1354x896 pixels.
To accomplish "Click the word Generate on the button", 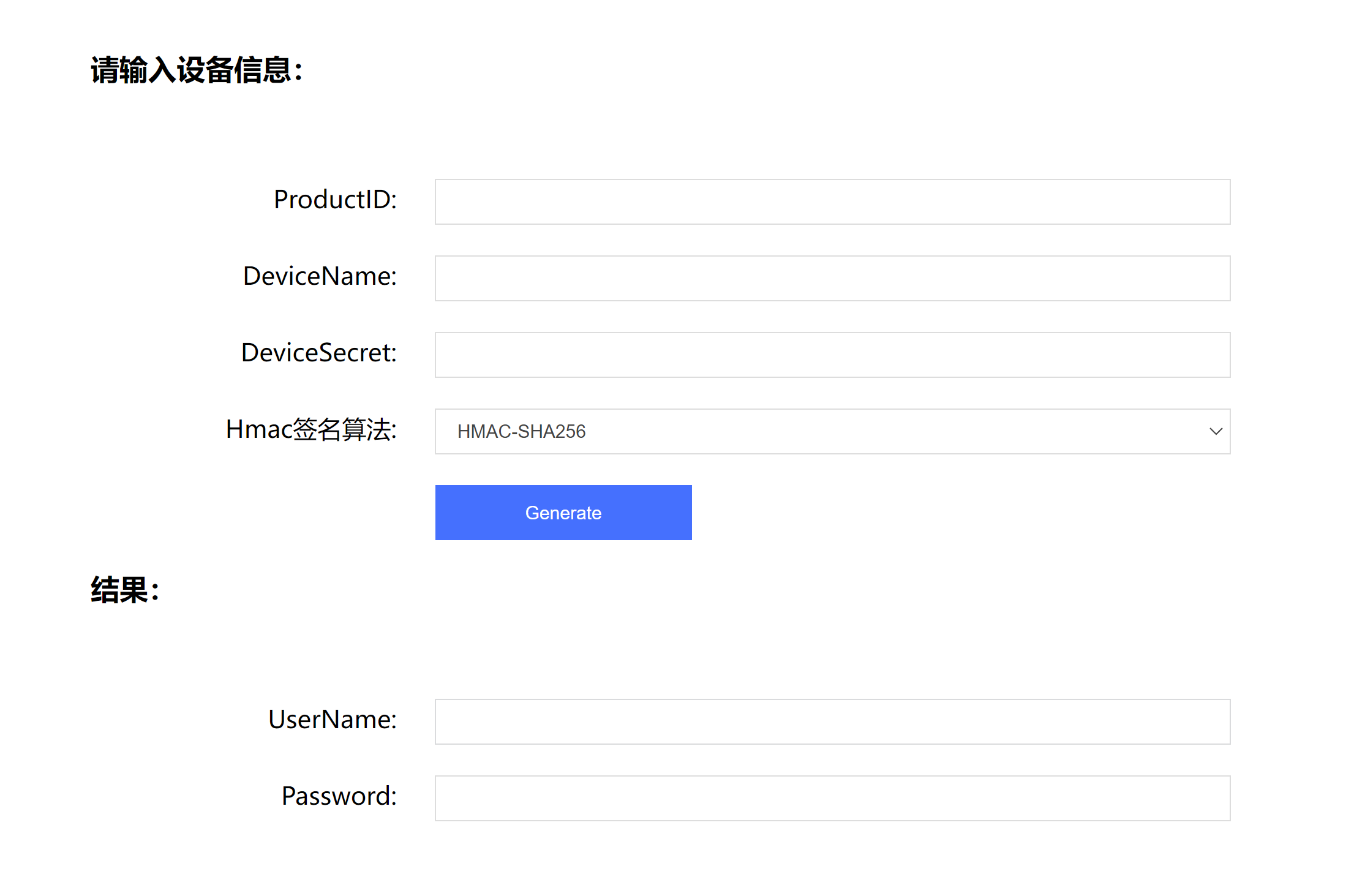I will coord(563,513).
